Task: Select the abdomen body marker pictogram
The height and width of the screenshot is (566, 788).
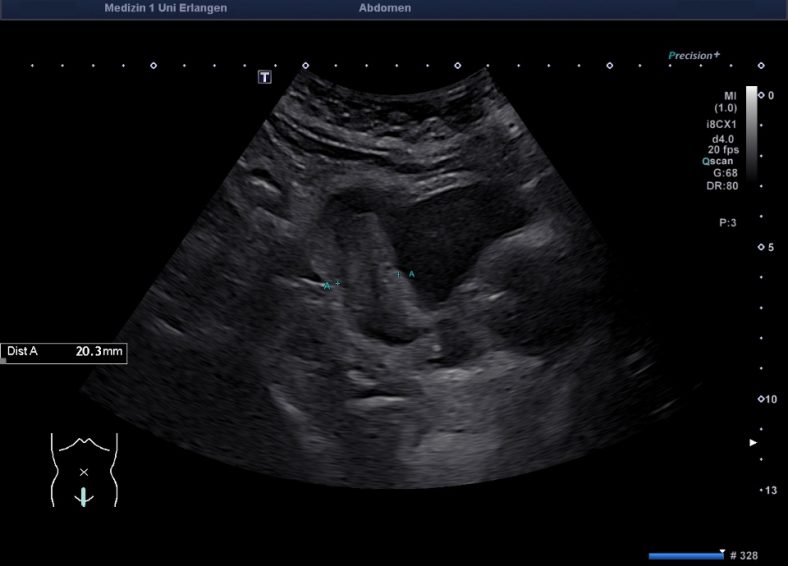Action: (84, 469)
